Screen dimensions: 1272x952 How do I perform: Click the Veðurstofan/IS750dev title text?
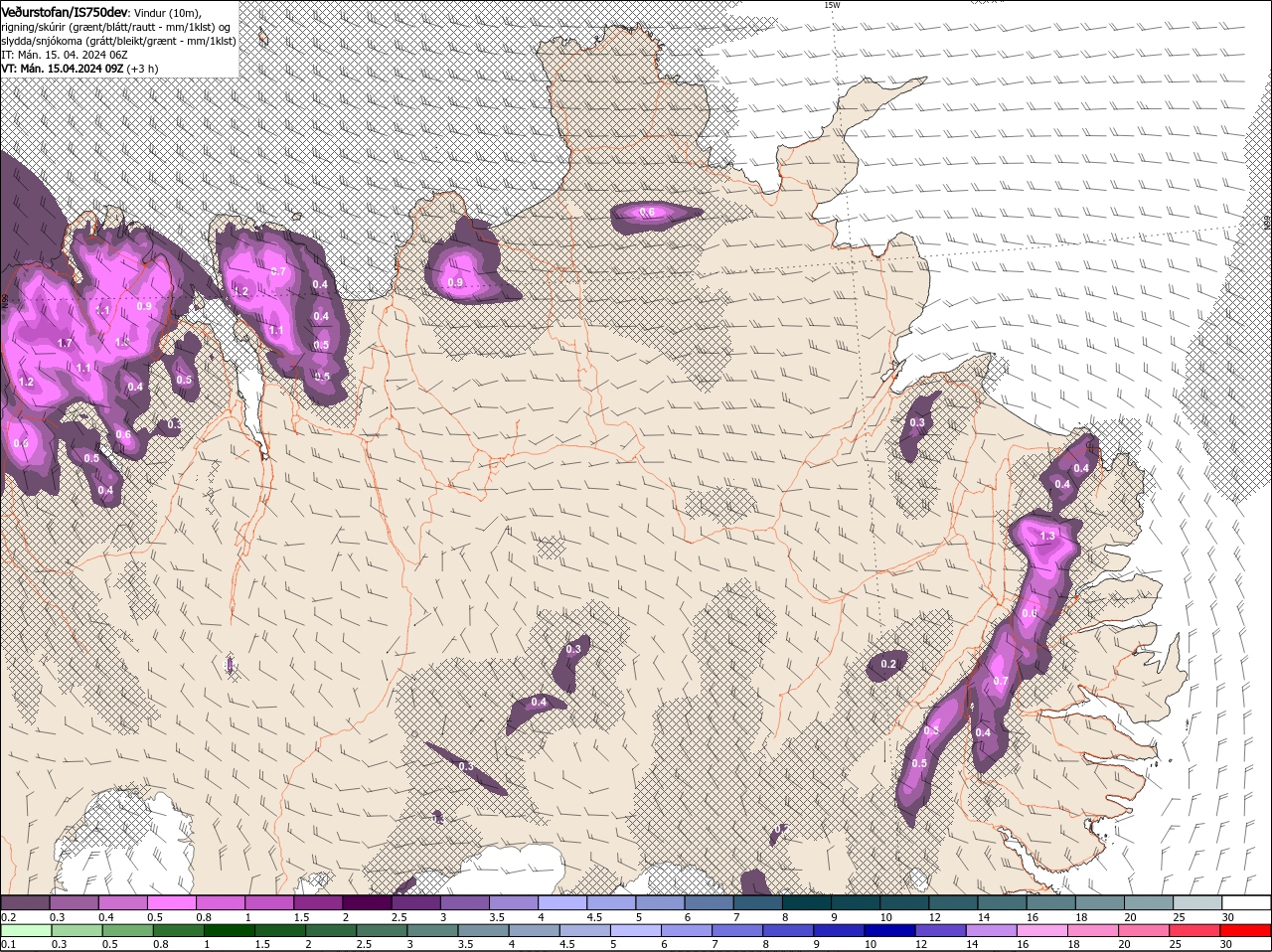point(66,11)
